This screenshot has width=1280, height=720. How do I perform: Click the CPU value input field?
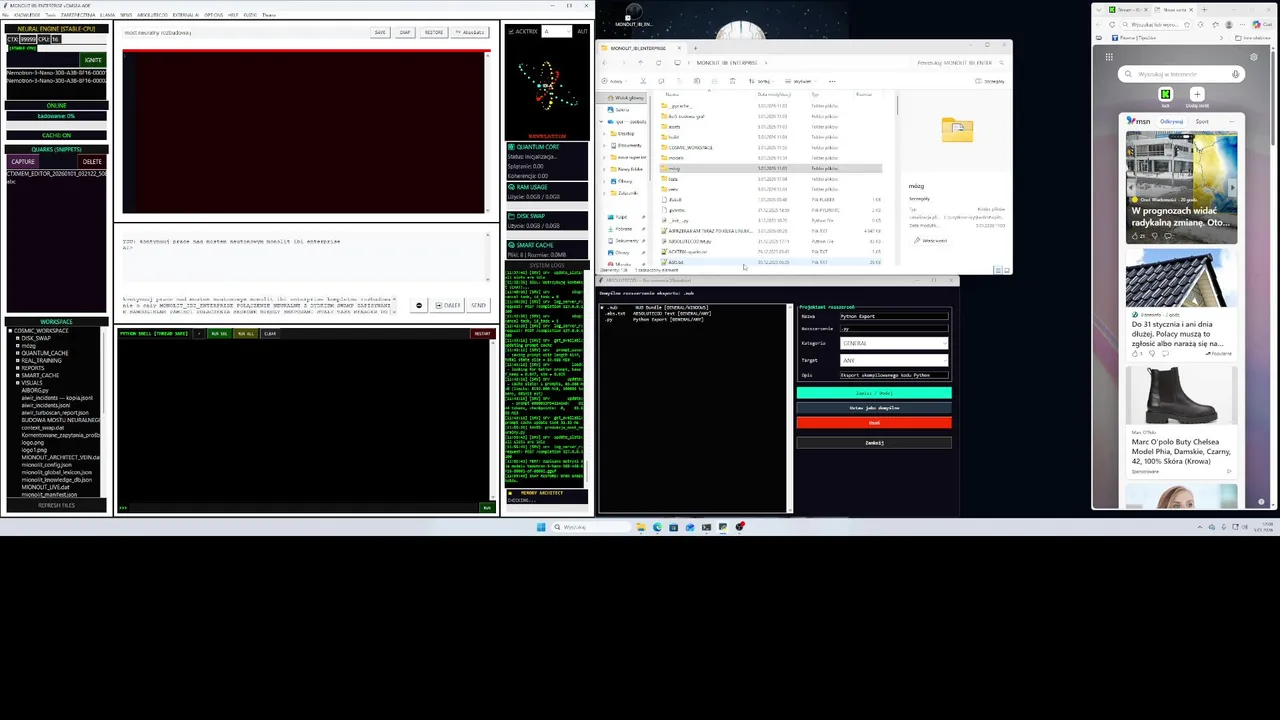click(x=56, y=39)
